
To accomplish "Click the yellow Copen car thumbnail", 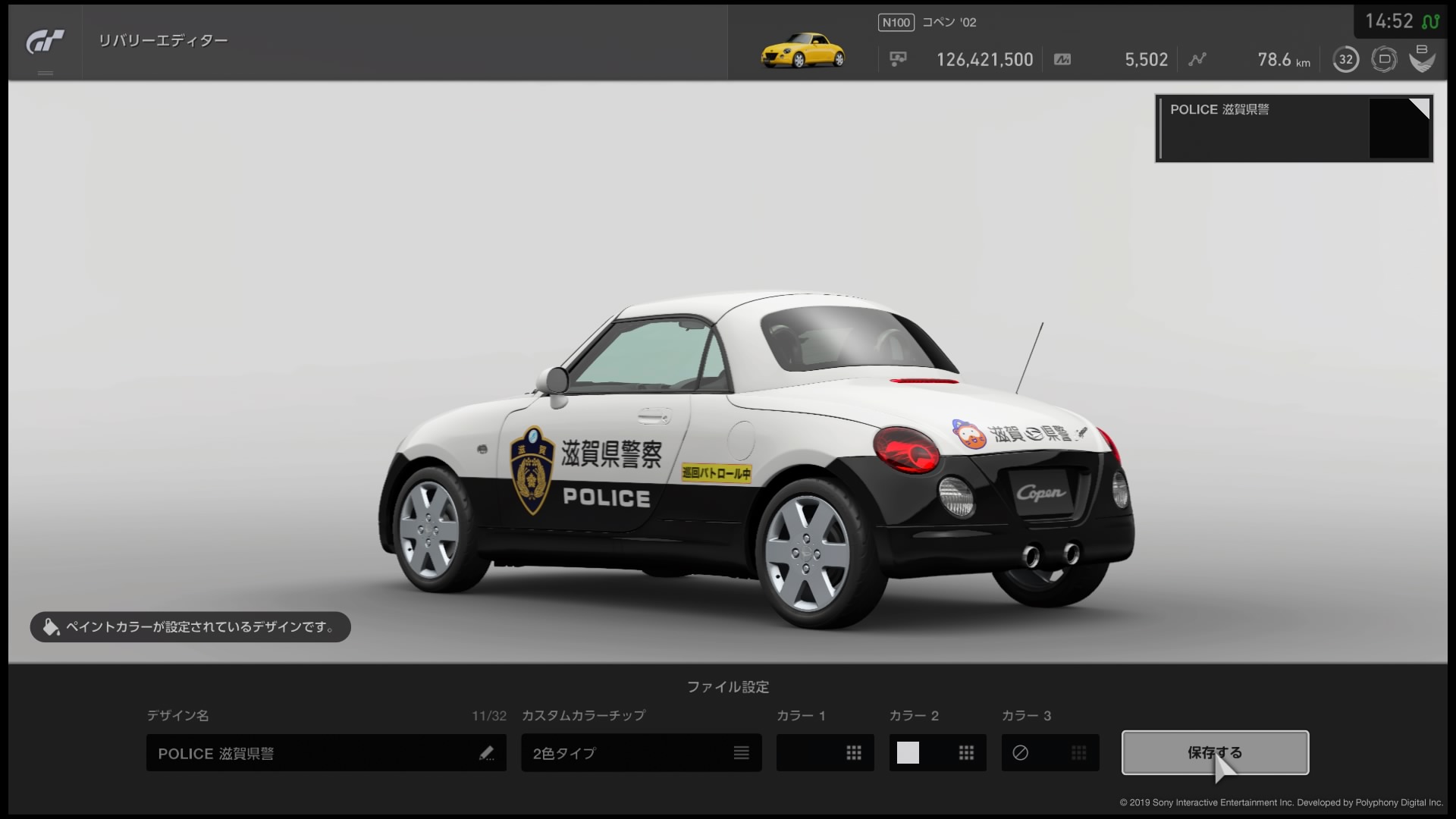I will (802, 50).
